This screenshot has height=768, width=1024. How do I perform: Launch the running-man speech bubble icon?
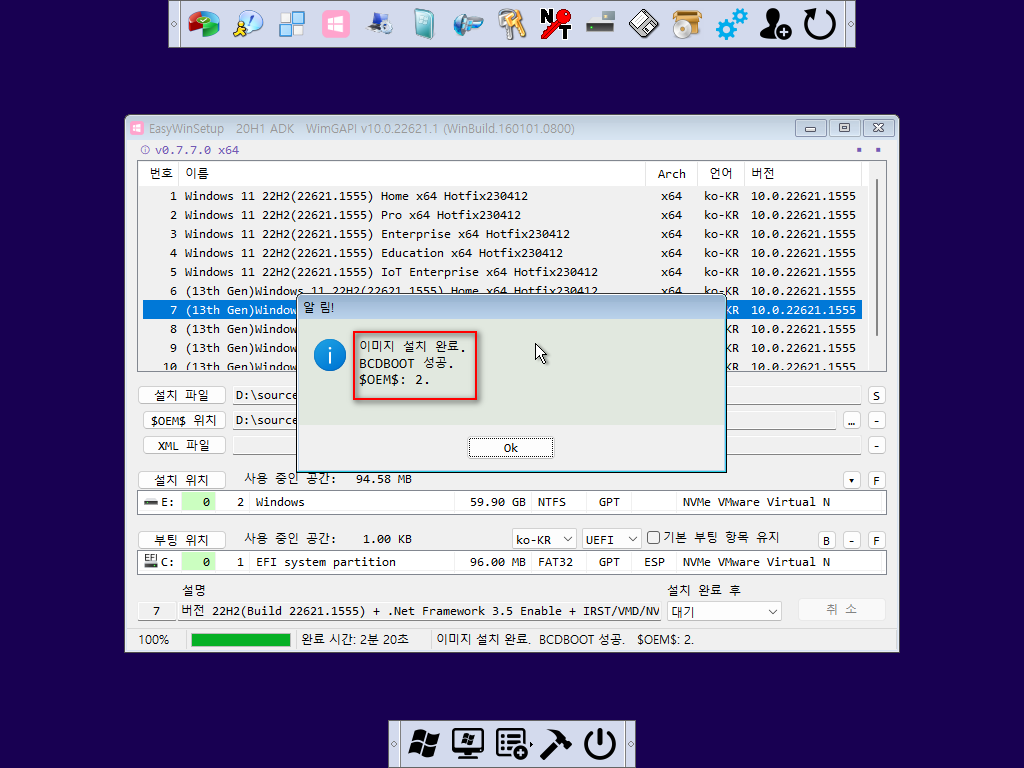point(248,24)
